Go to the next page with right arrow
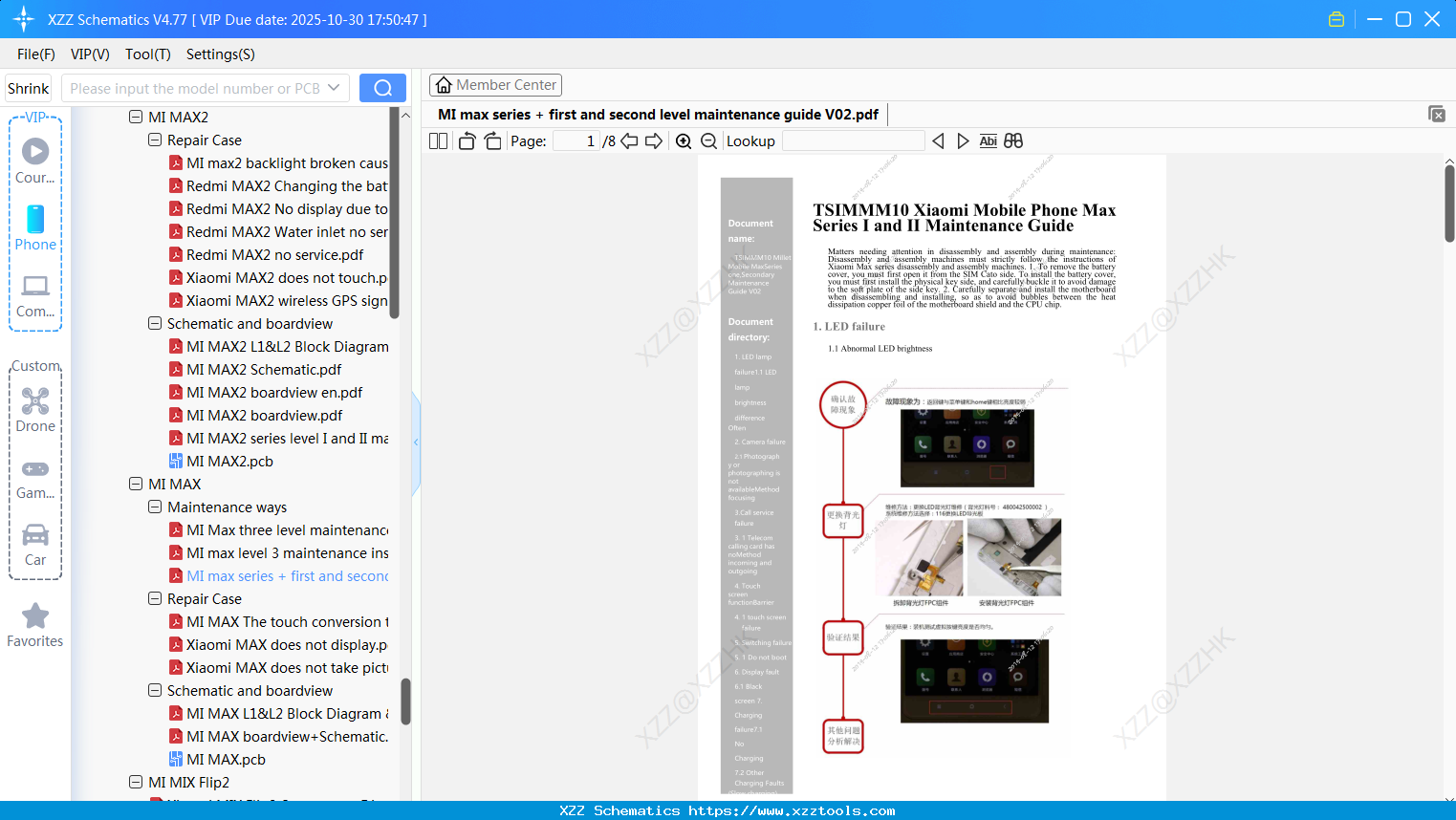1456x820 pixels. pos(654,140)
